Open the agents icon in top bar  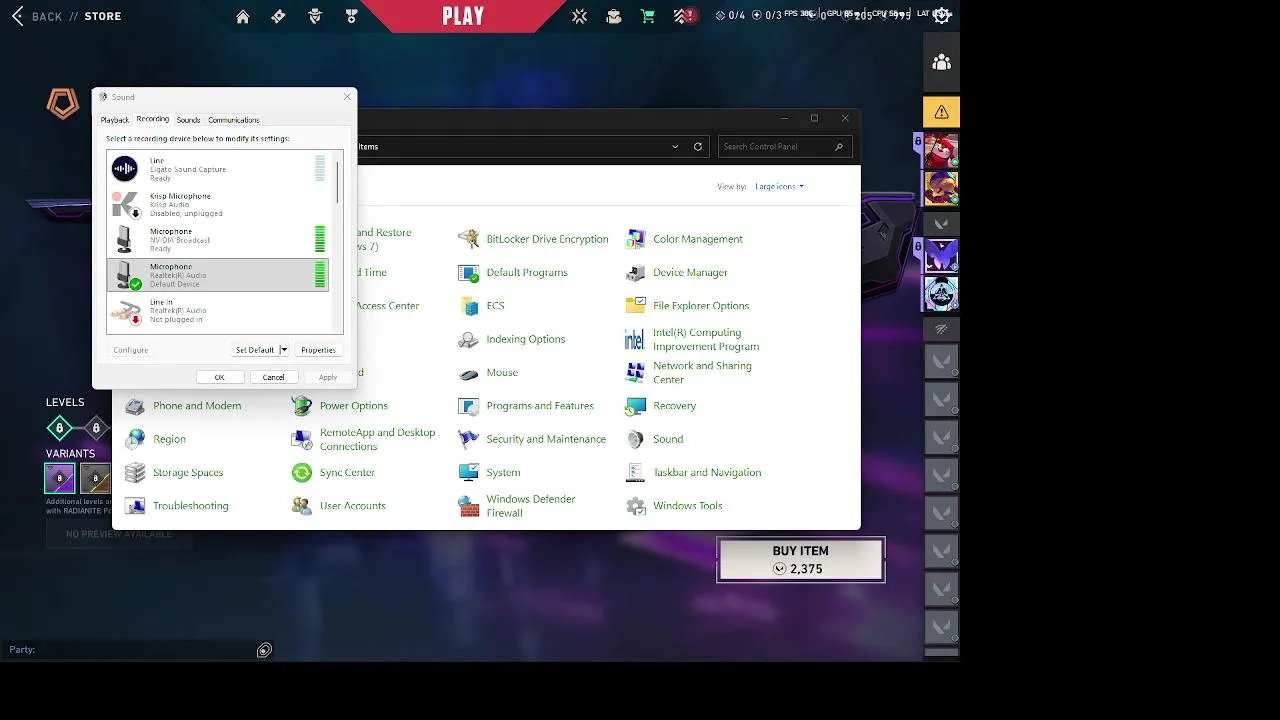pos(315,16)
